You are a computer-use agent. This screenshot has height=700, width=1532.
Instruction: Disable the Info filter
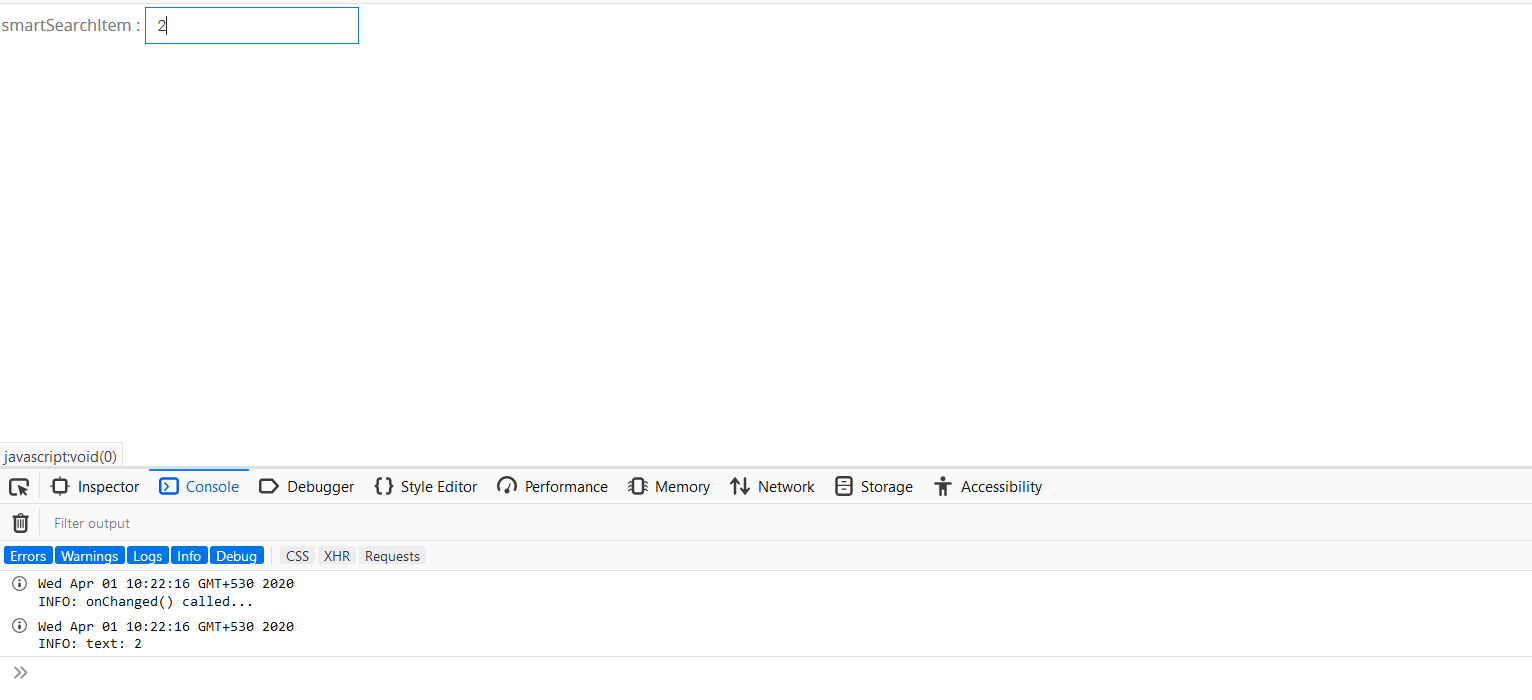point(189,556)
